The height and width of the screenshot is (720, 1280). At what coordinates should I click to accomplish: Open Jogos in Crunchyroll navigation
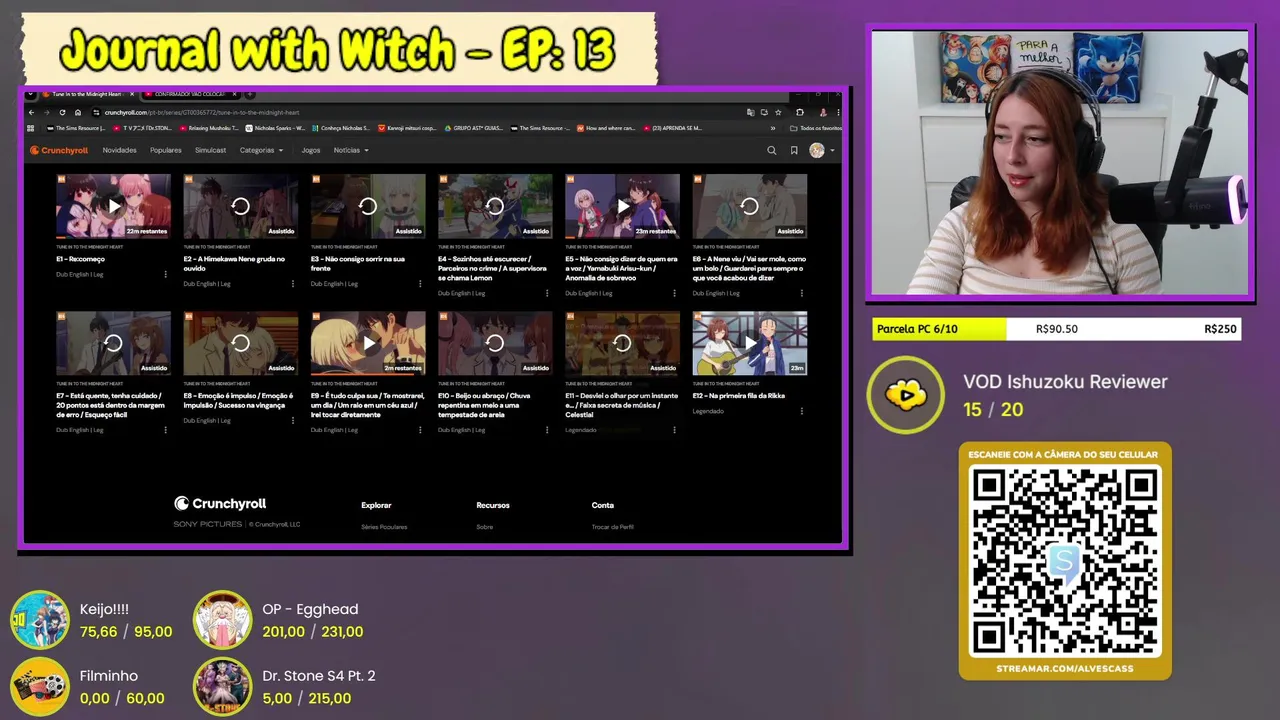(x=311, y=150)
